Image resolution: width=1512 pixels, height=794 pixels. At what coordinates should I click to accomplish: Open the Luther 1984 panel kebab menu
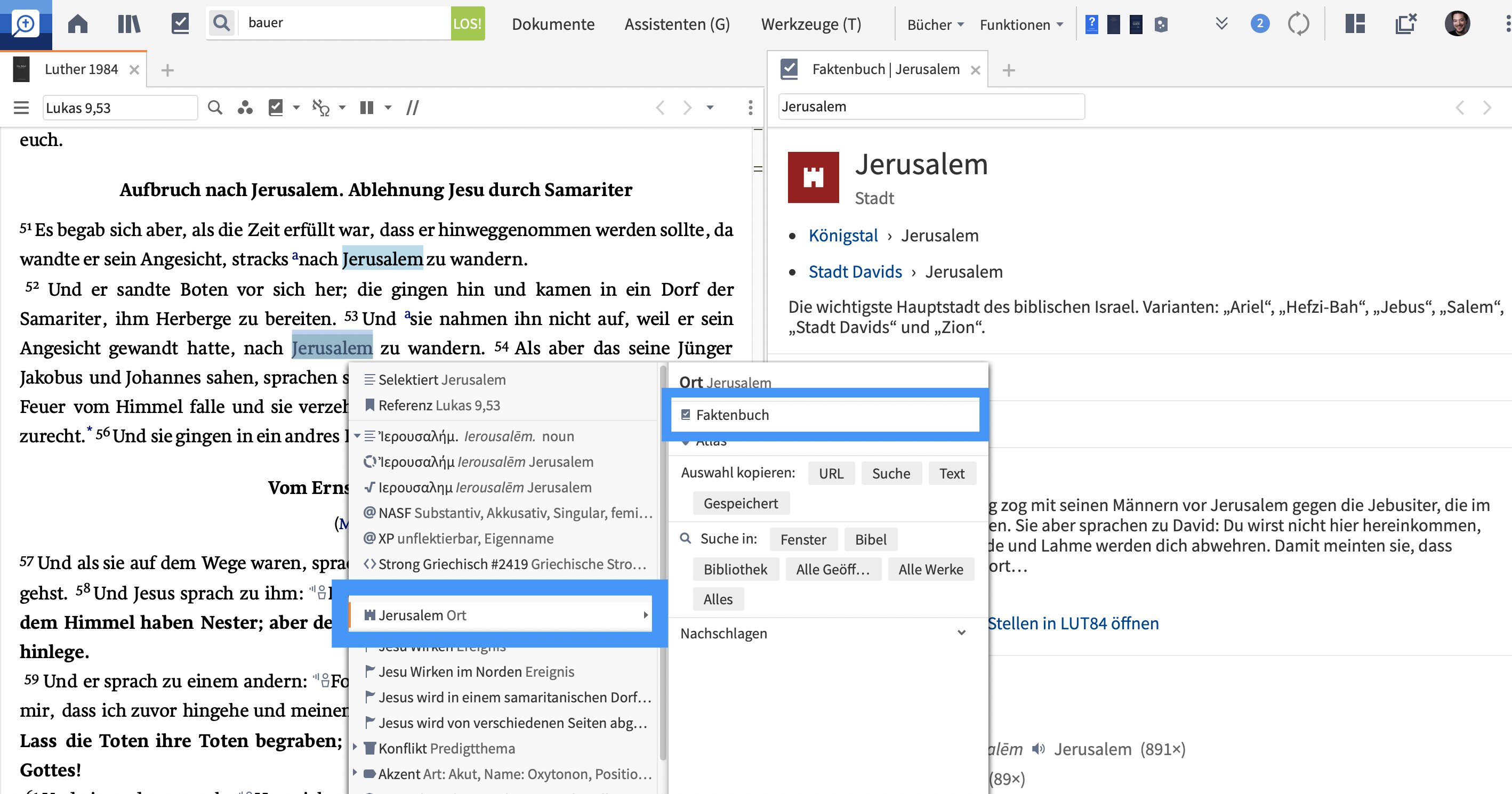tap(750, 108)
